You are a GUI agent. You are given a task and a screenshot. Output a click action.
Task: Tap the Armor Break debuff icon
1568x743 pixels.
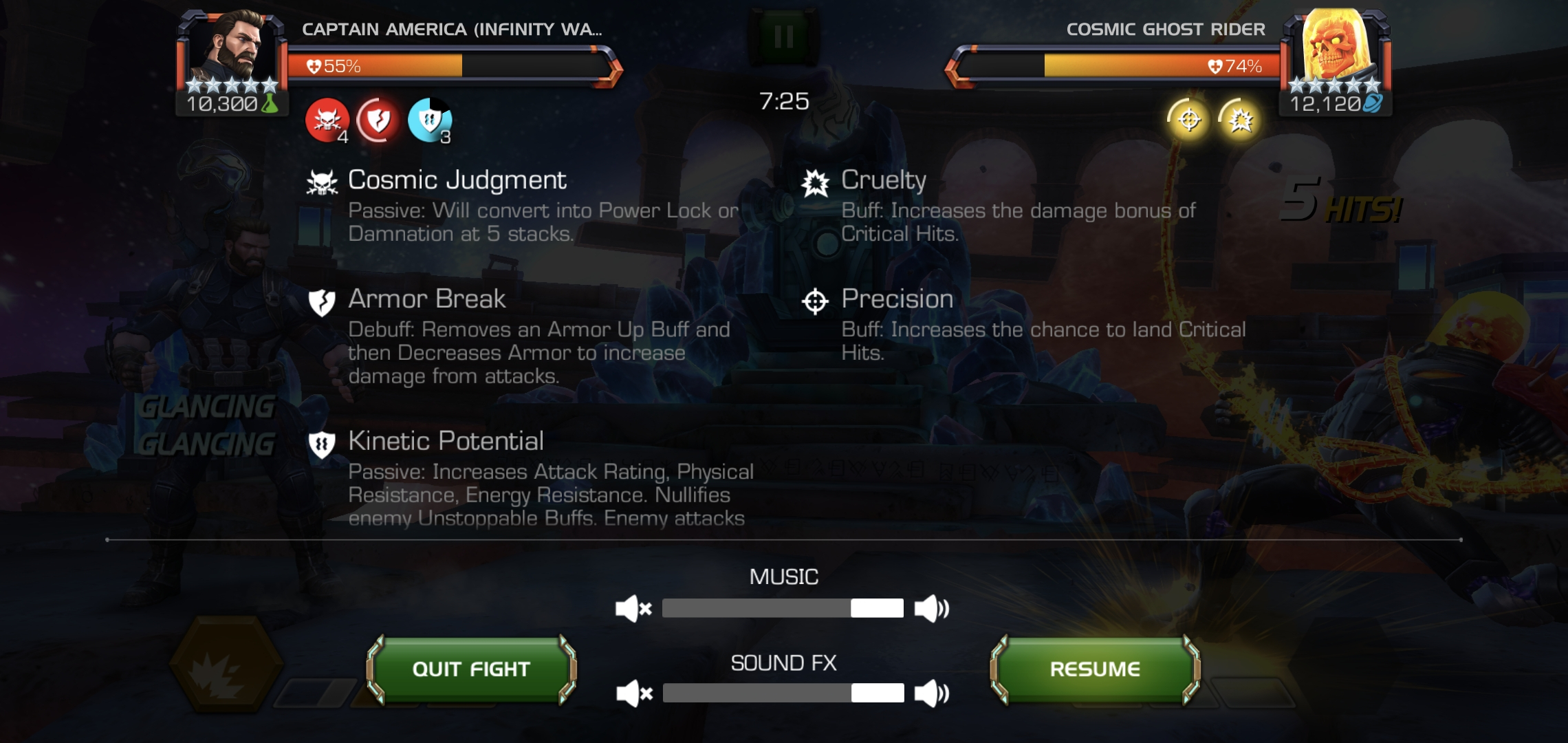[378, 120]
